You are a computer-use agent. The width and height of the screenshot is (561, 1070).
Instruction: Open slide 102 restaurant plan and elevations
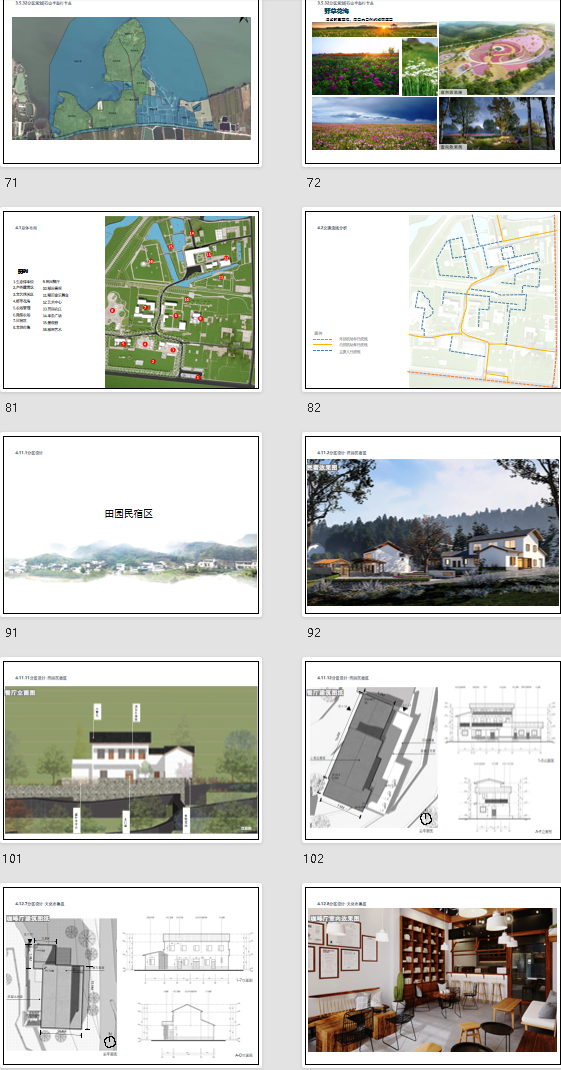click(433, 750)
